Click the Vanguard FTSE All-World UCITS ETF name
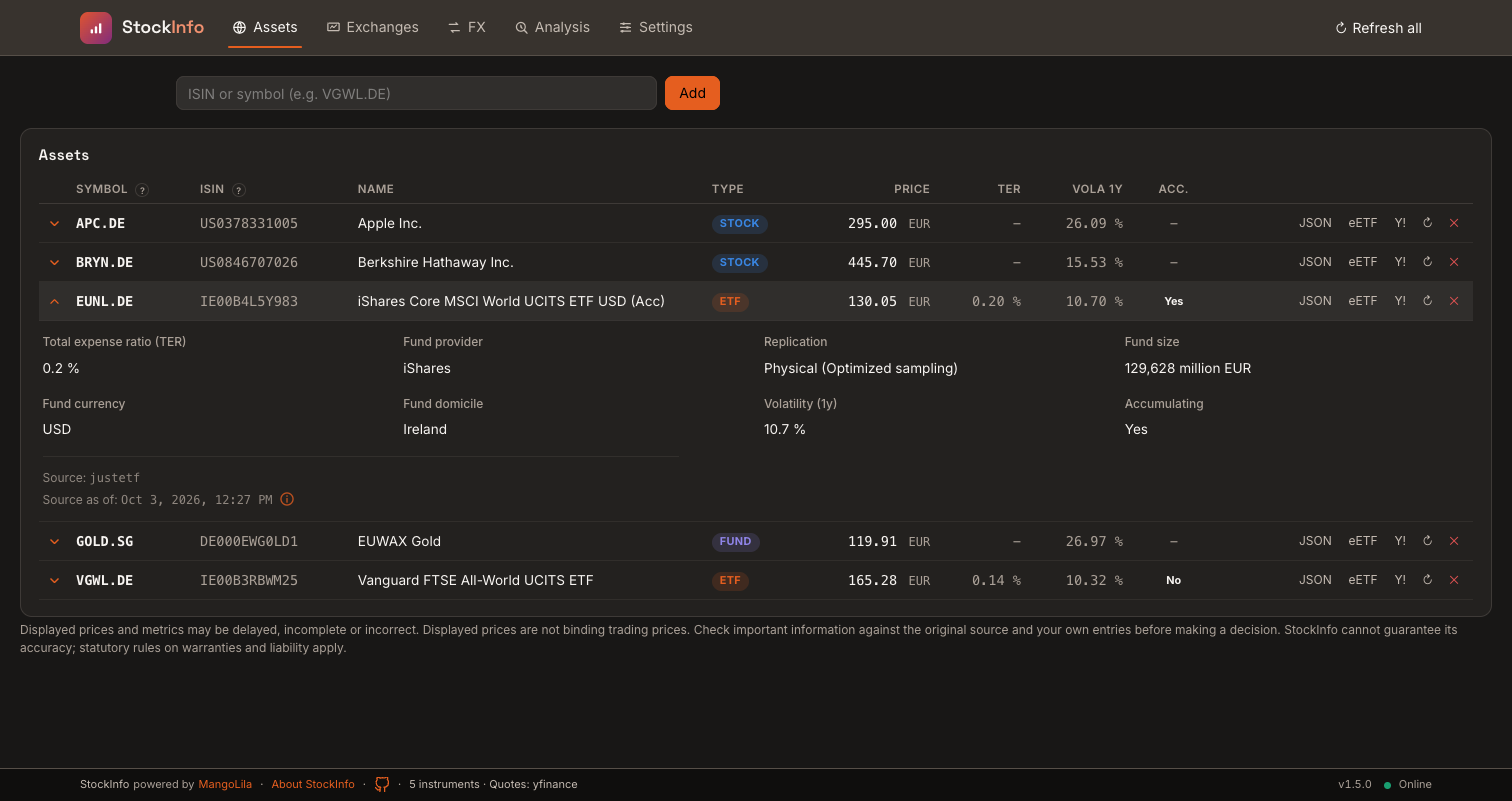Screen dimensions: 1512x801 [476, 580]
